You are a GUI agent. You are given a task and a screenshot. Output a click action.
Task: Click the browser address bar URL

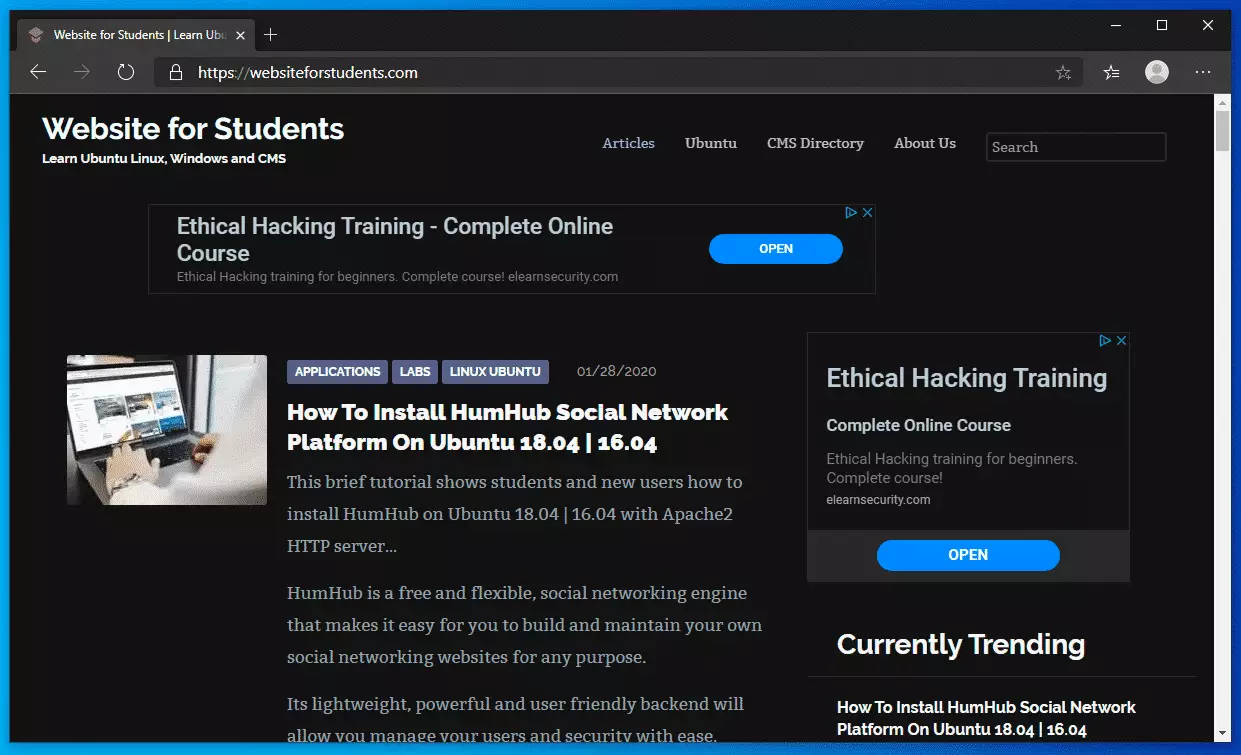pyautogui.click(x=308, y=72)
